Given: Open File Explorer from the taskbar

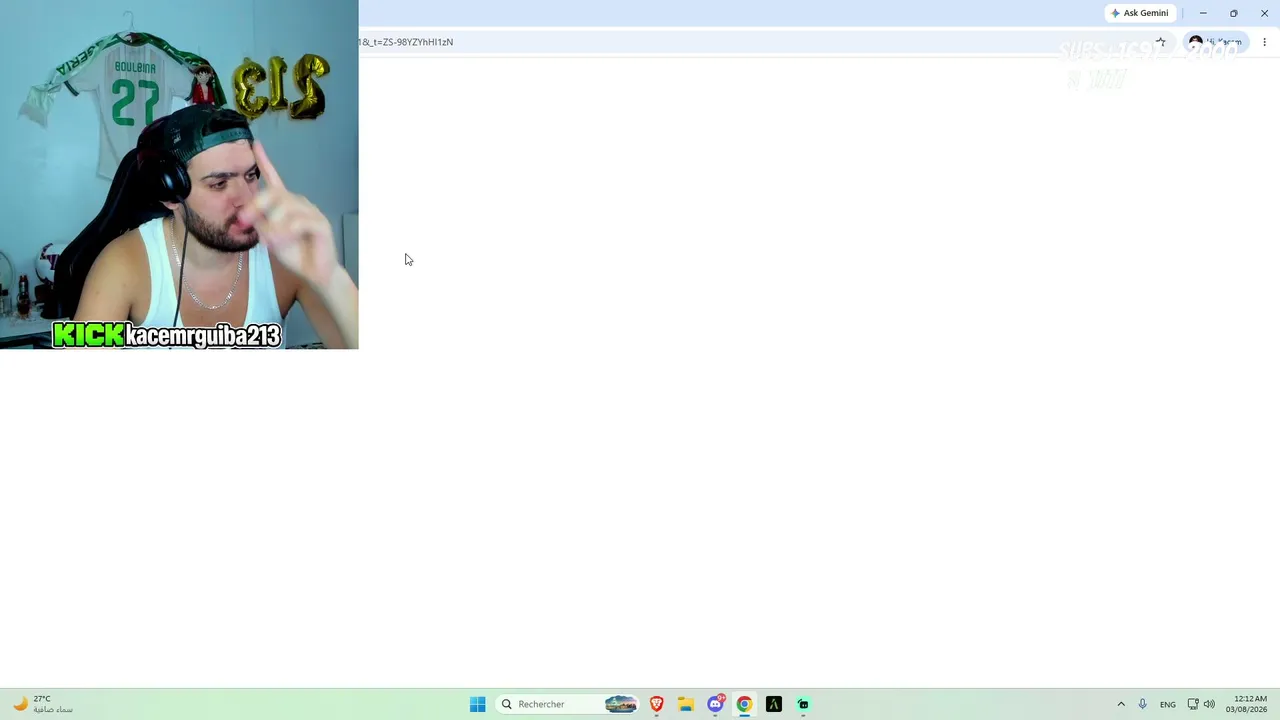Looking at the screenshot, I should [686, 704].
